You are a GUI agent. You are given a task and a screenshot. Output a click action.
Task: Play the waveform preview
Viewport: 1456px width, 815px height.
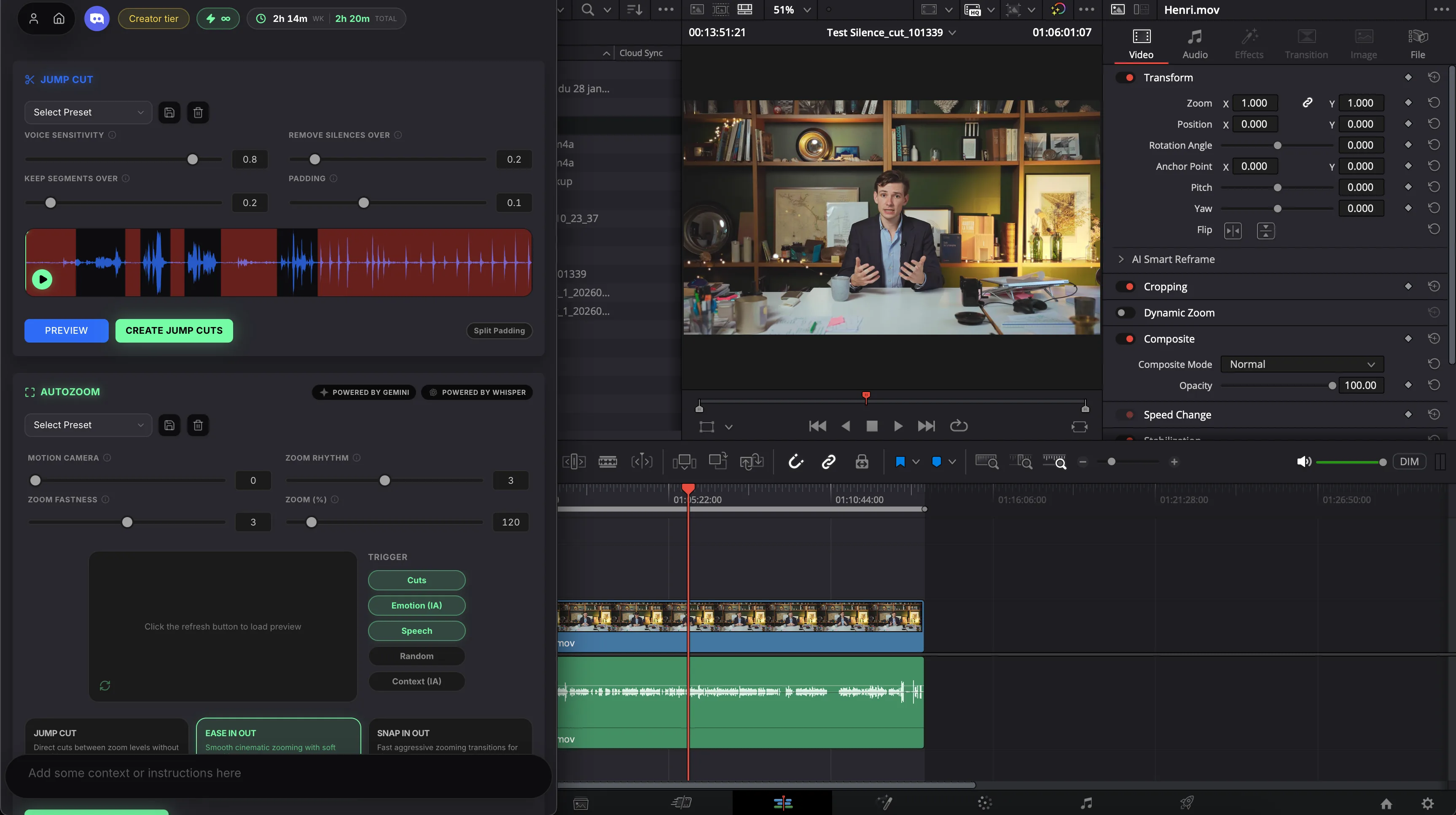point(43,279)
